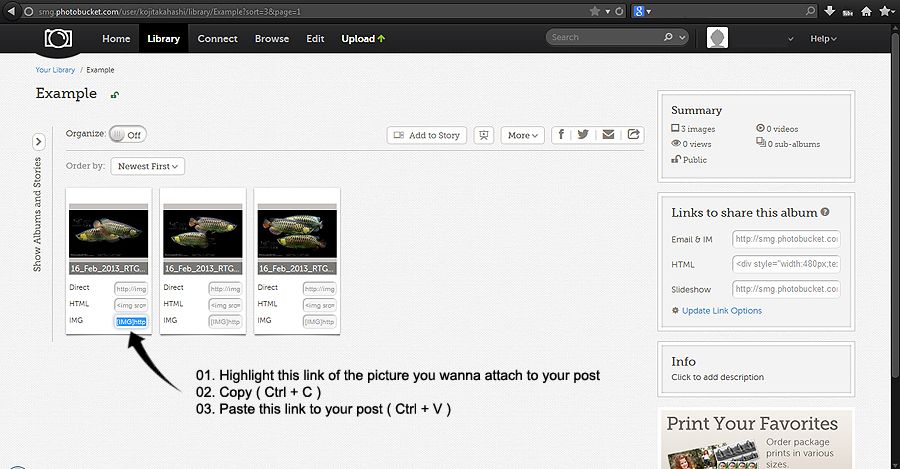Open the Browse menu
Viewport: 900px width, 469px height.
pyautogui.click(x=272, y=38)
